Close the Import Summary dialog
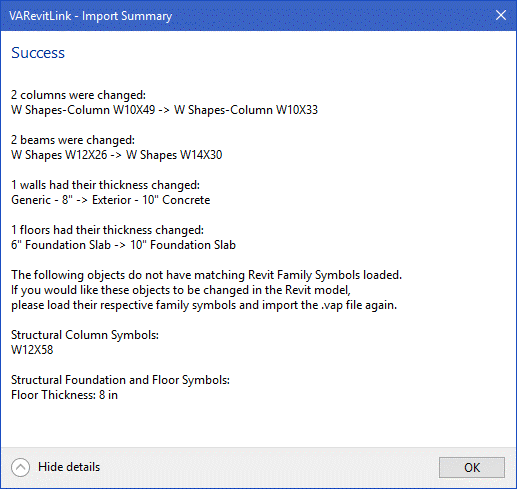This screenshot has width=517, height=489. point(501,15)
